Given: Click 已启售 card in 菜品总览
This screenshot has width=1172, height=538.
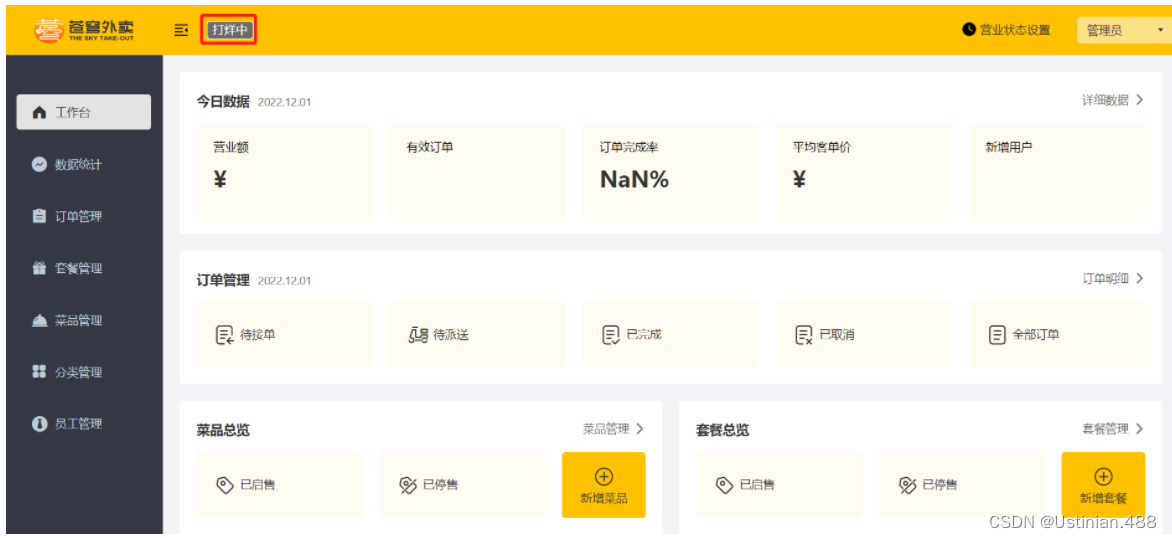Looking at the screenshot, I should click(280, 485).
